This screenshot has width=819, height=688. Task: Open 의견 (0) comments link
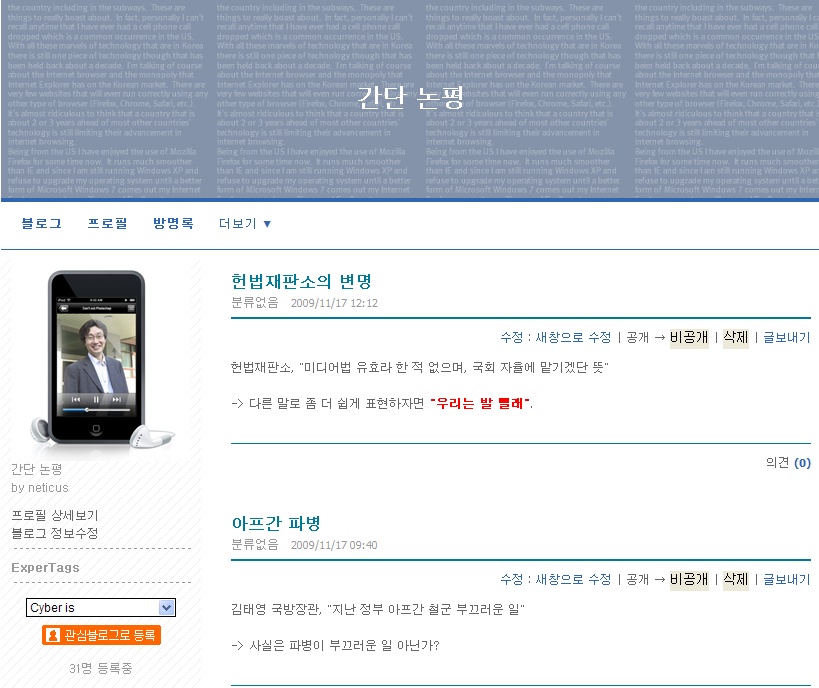pyautogui.click(x=788, y=463)
